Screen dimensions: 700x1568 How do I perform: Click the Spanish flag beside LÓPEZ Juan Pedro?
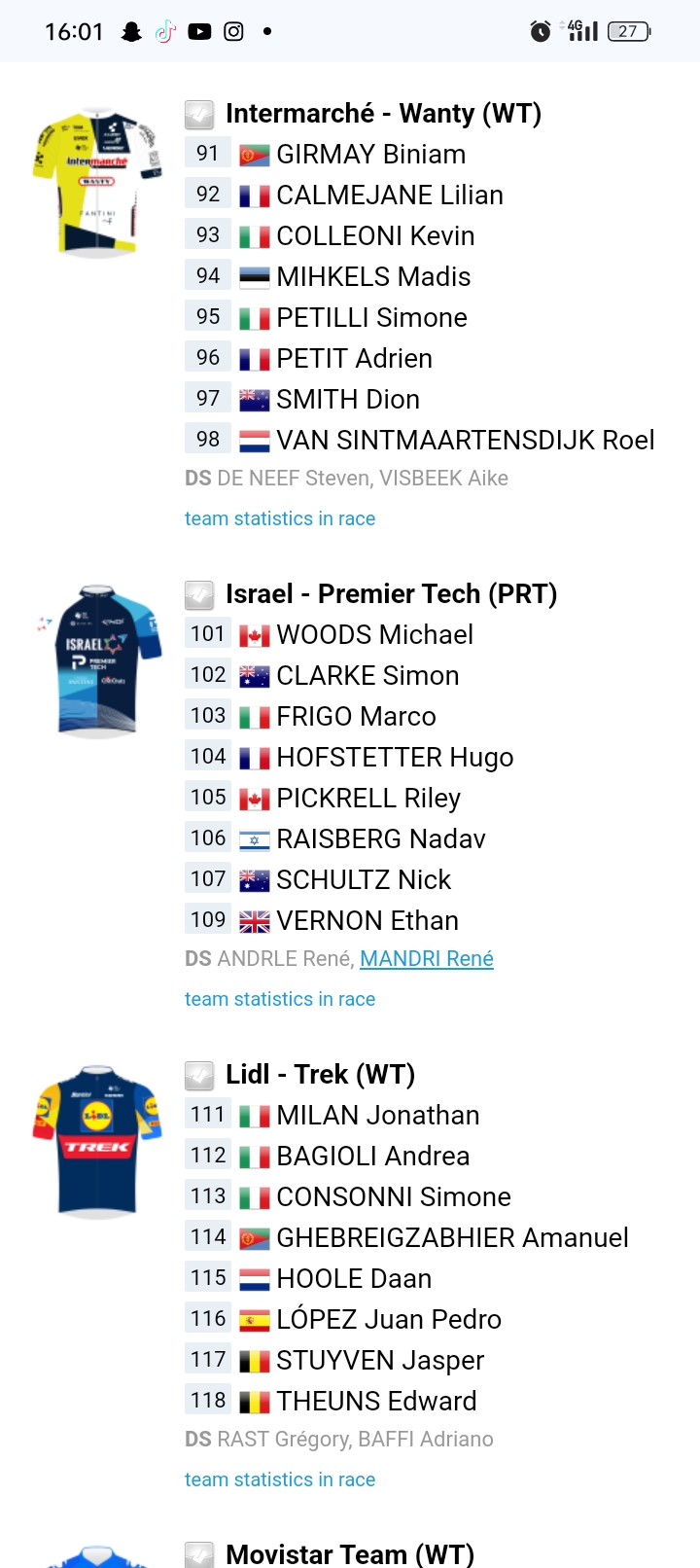(255, 1321)
